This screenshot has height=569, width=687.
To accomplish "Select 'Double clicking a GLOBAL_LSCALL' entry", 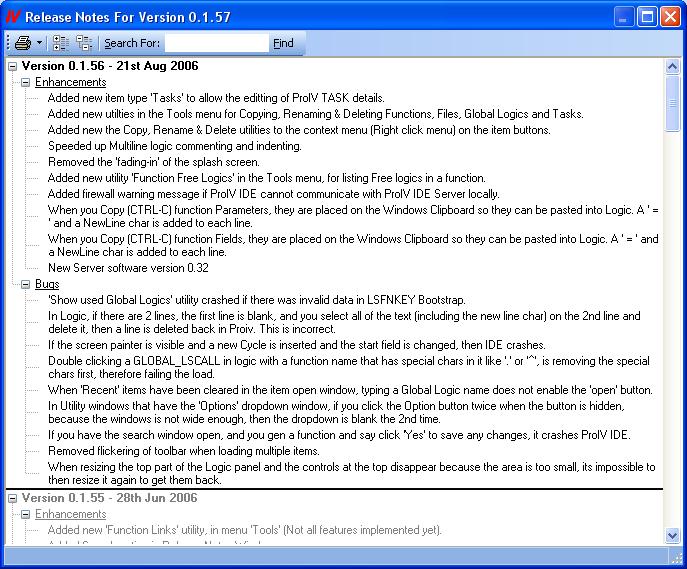I will 349,368.
